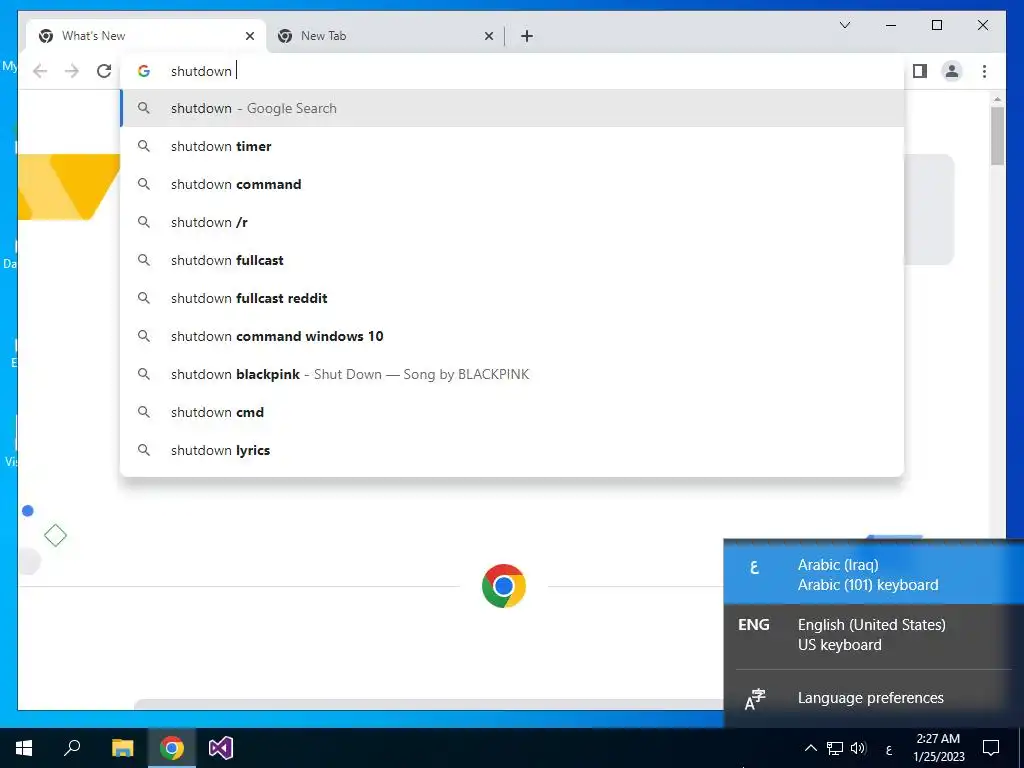Open Chrome's three-dot menu

[984, 71]
